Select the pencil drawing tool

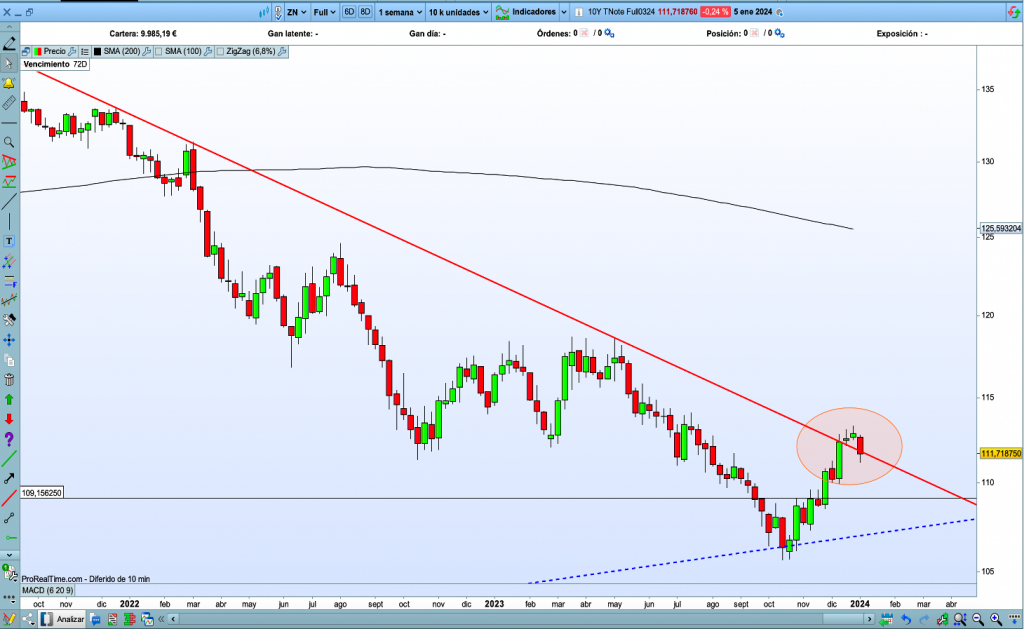pos(9,45)
